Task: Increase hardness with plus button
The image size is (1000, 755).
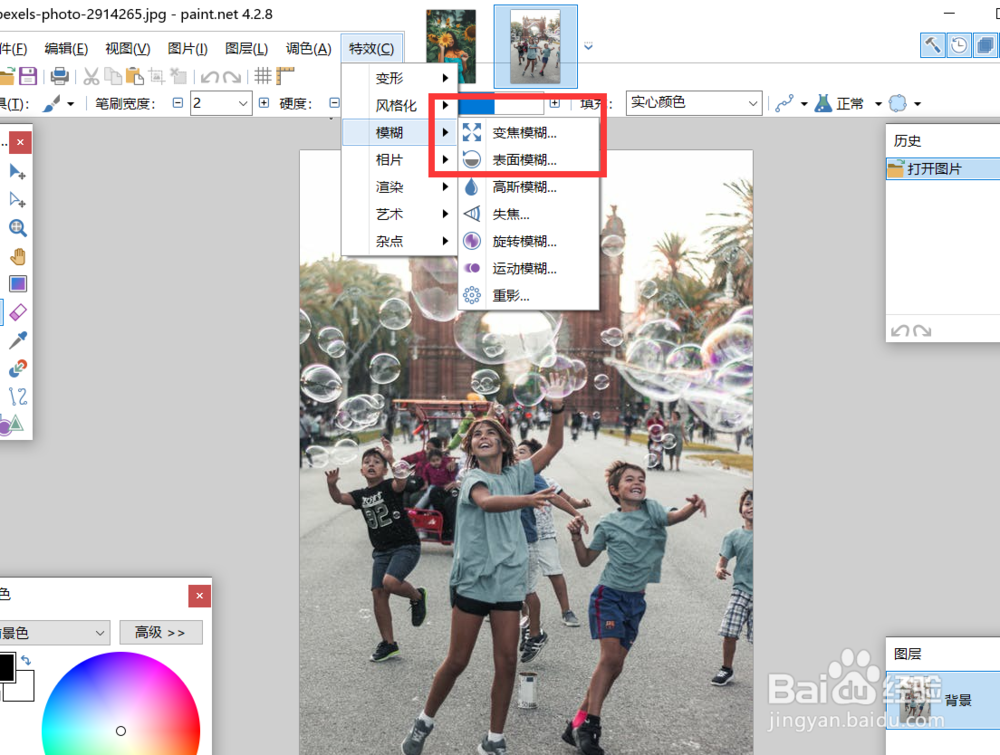Action: point(555,103)
